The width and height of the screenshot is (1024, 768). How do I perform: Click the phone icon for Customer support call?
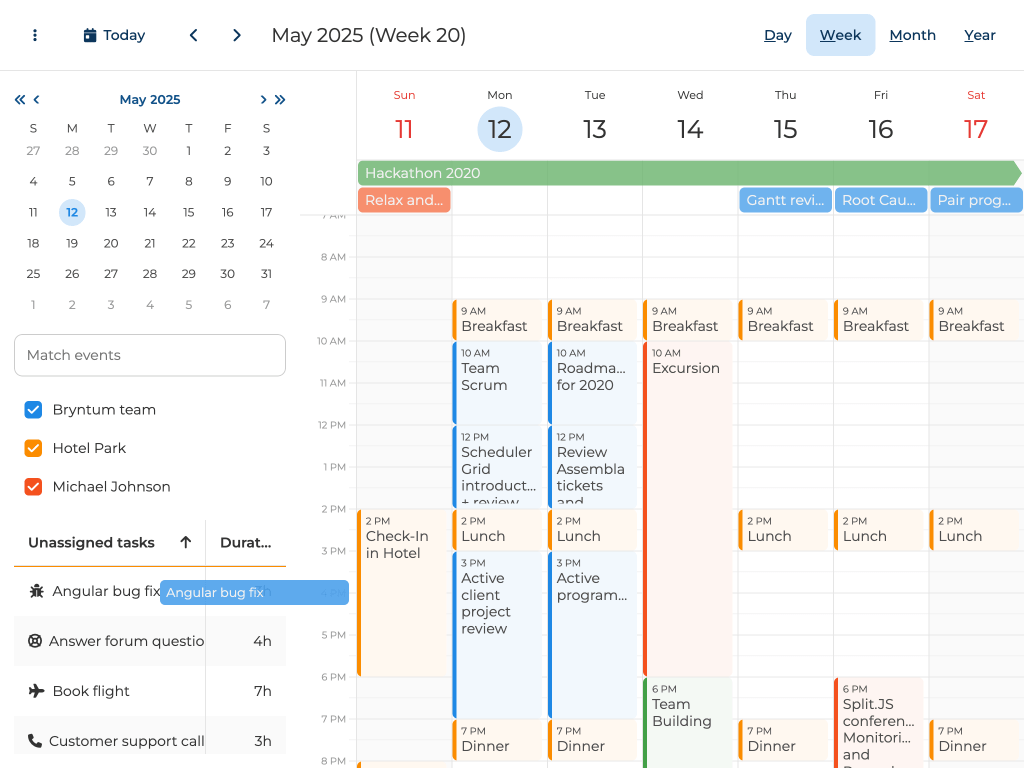35,741
